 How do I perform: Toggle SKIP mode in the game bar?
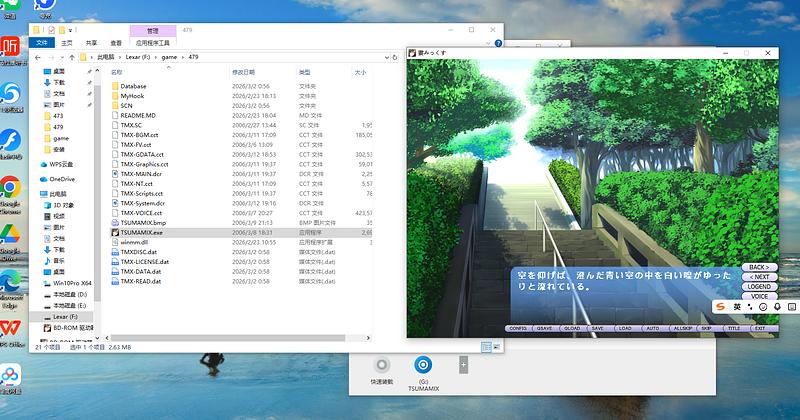pos(706,328)
